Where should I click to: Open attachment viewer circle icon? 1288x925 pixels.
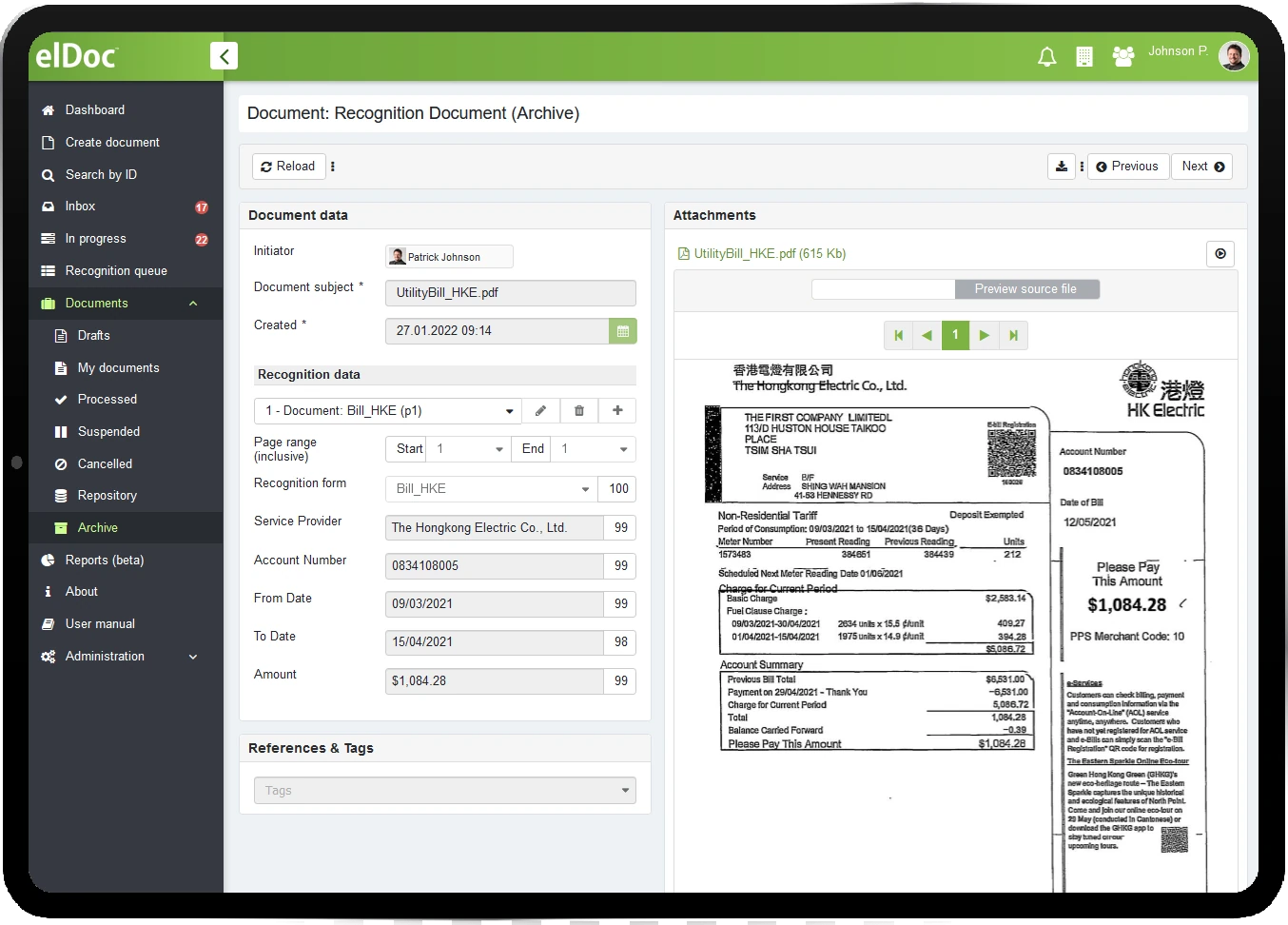click(x=1220, y=254)
